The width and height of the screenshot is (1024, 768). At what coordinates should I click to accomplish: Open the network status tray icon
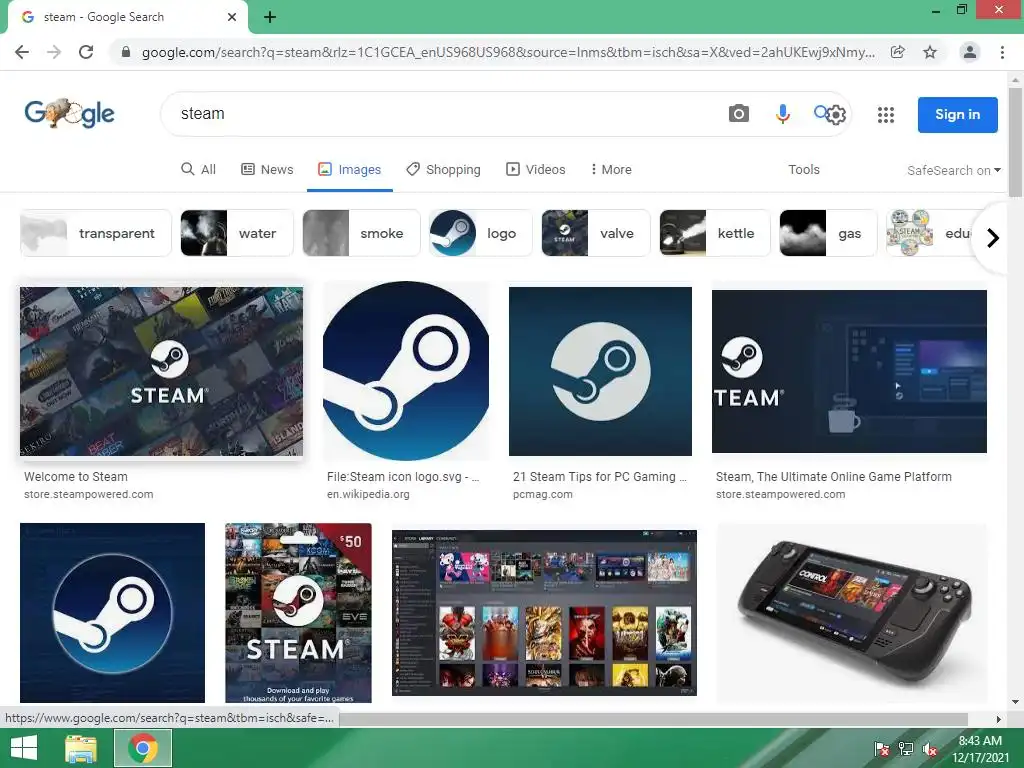pos(906,748)
